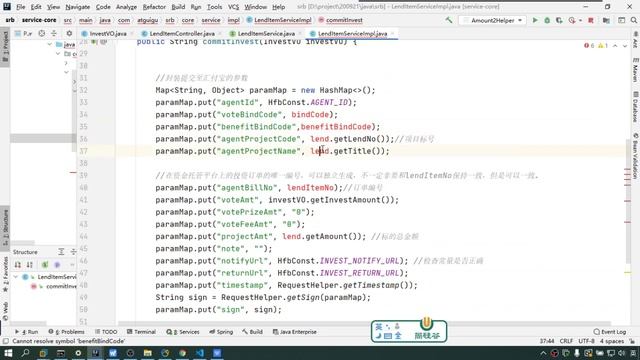
Task: Open File Explorer from taskbar
Action: (x=148, y=353)
